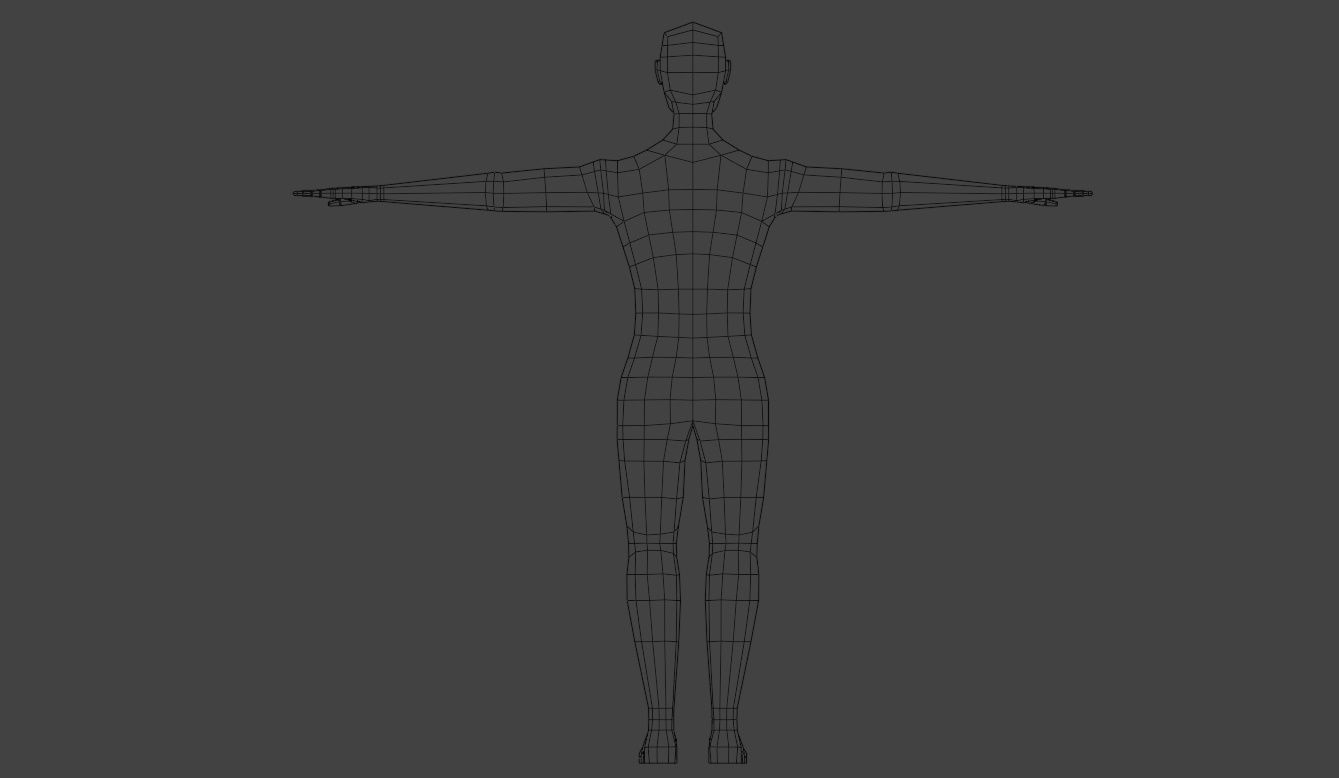Click the hand on the figure's left-side arm tip
This screenshot has width=1339, height=778.
[336, 194]
